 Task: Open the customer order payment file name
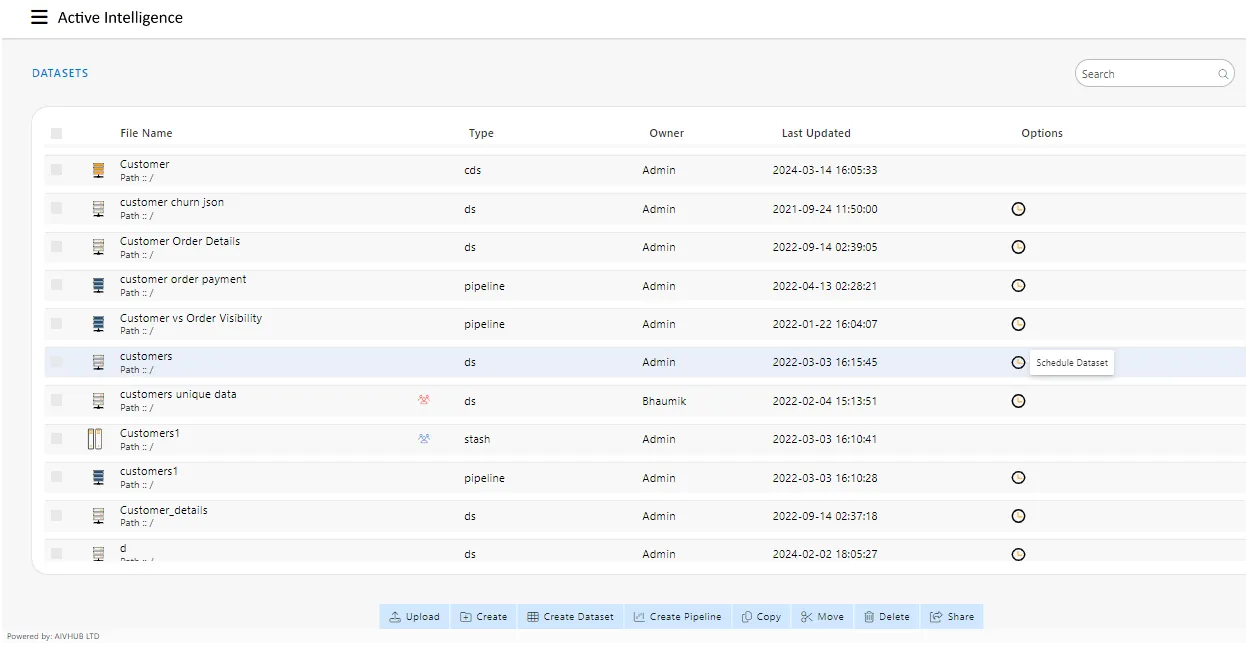tap(183, 279)
